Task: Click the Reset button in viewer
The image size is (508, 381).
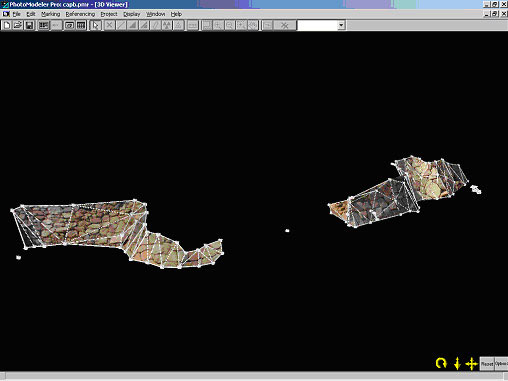Action: pos(487,364)
